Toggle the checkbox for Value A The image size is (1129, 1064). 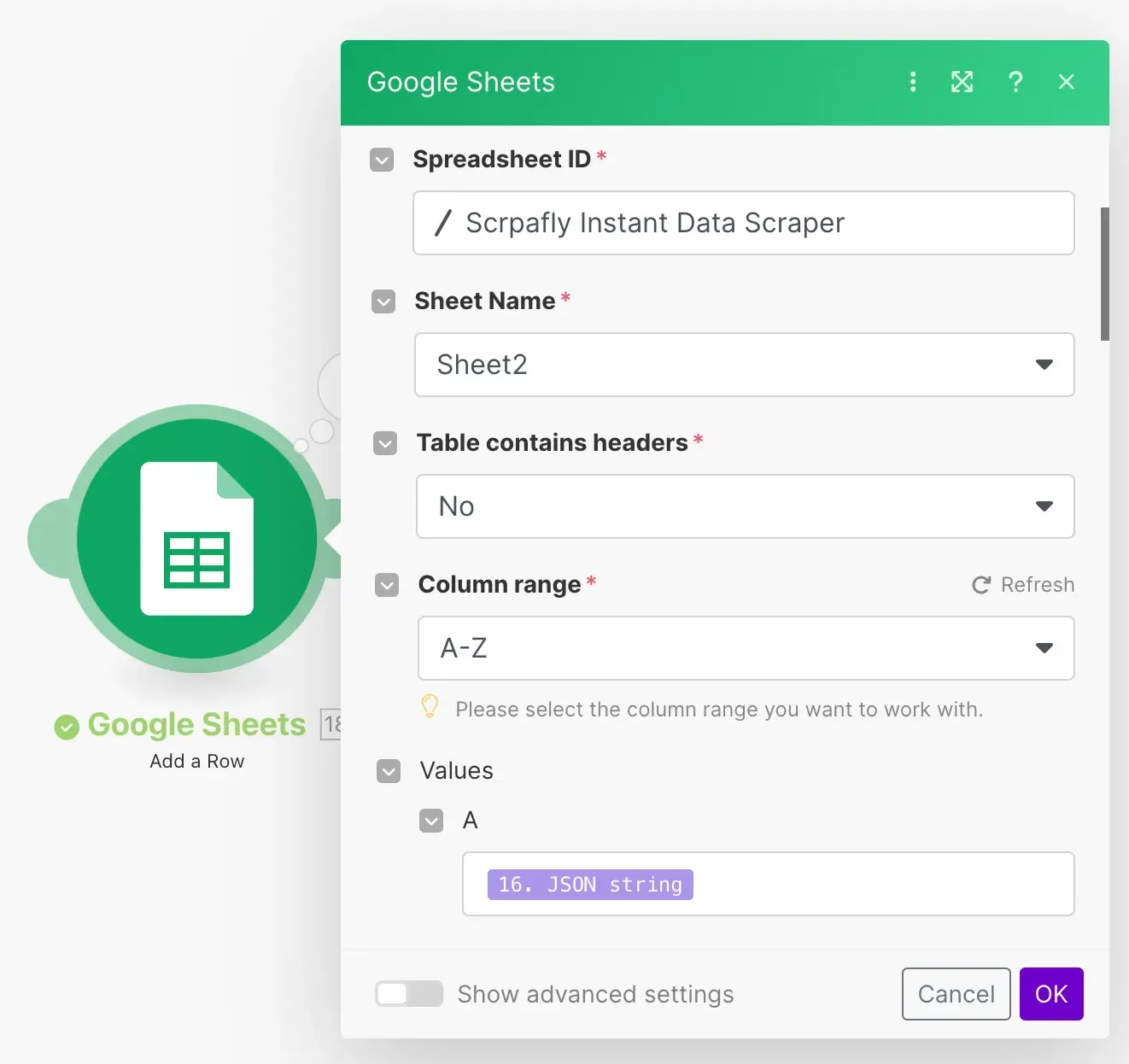[431, 821]
